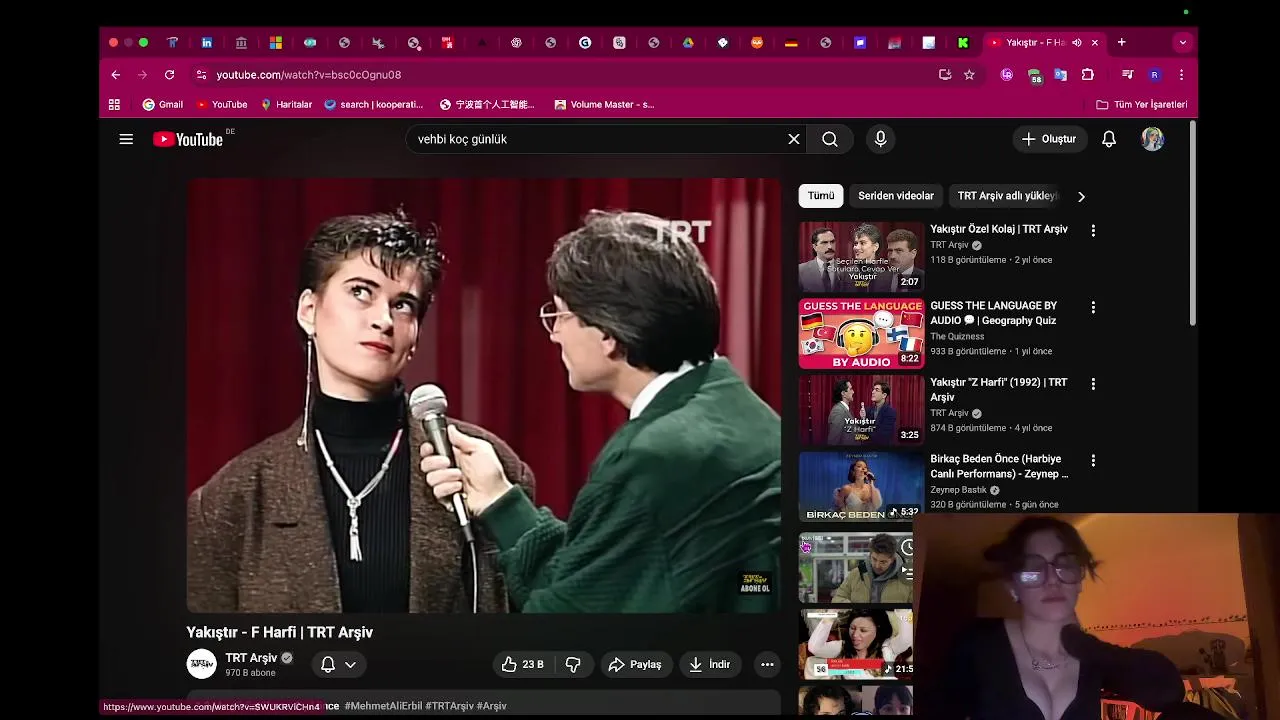Image resolution: width=1280 pixels, height=720 pixels.
Task: Switch to the Google G browser tab
Action: point(585,42)
